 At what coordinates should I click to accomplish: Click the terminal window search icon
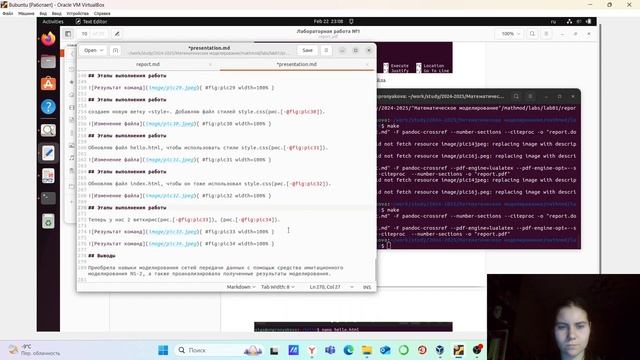pos(516,96)
